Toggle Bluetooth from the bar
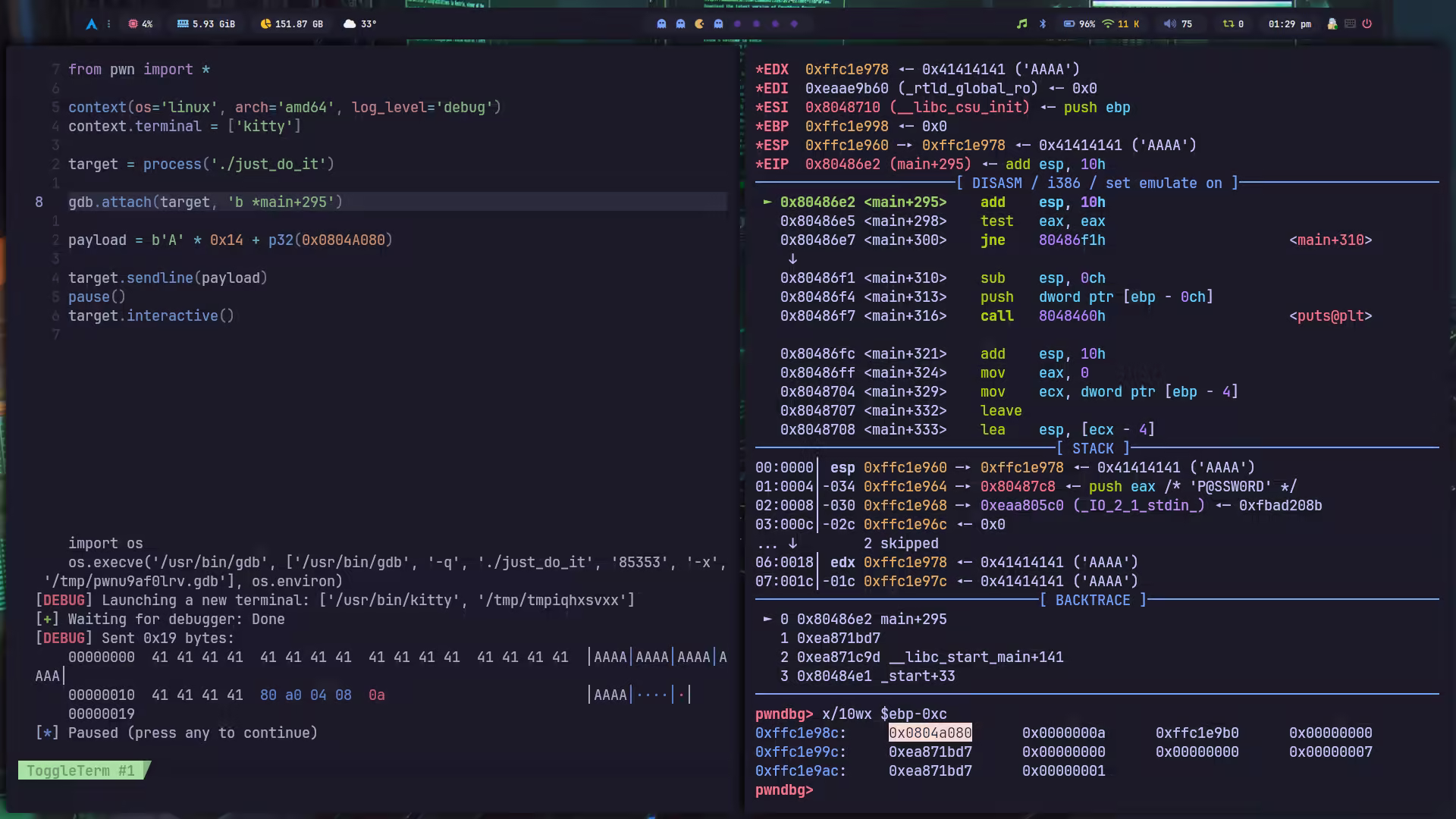The image size is (1456, 819). 1043,24
